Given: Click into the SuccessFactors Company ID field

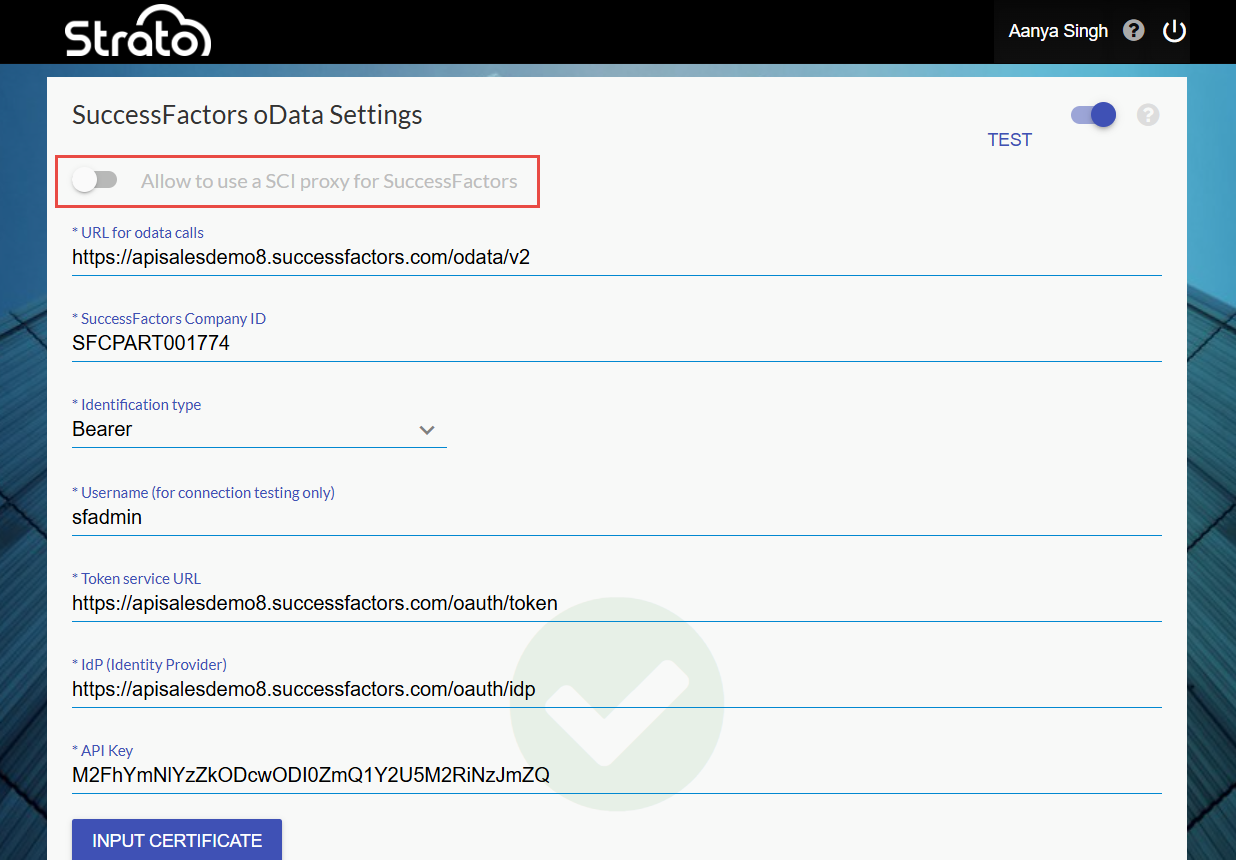Looking at the screenshot, I should pos(615,343).
